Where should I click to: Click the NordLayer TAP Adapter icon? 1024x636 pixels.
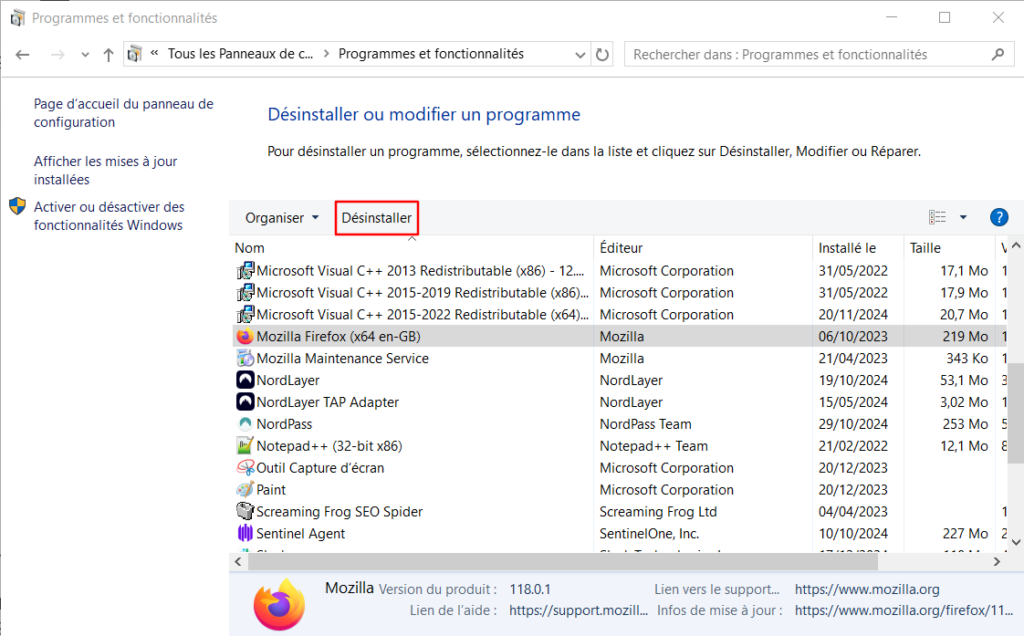pos(245,402)
